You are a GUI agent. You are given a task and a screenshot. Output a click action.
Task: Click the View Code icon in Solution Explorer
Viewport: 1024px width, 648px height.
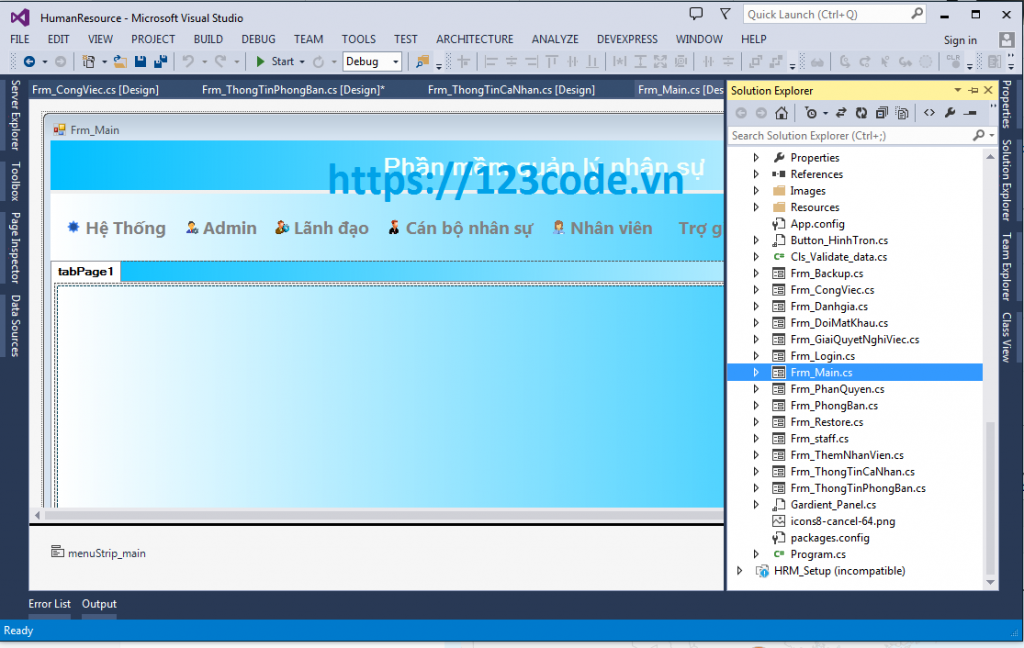pos(929,112)
